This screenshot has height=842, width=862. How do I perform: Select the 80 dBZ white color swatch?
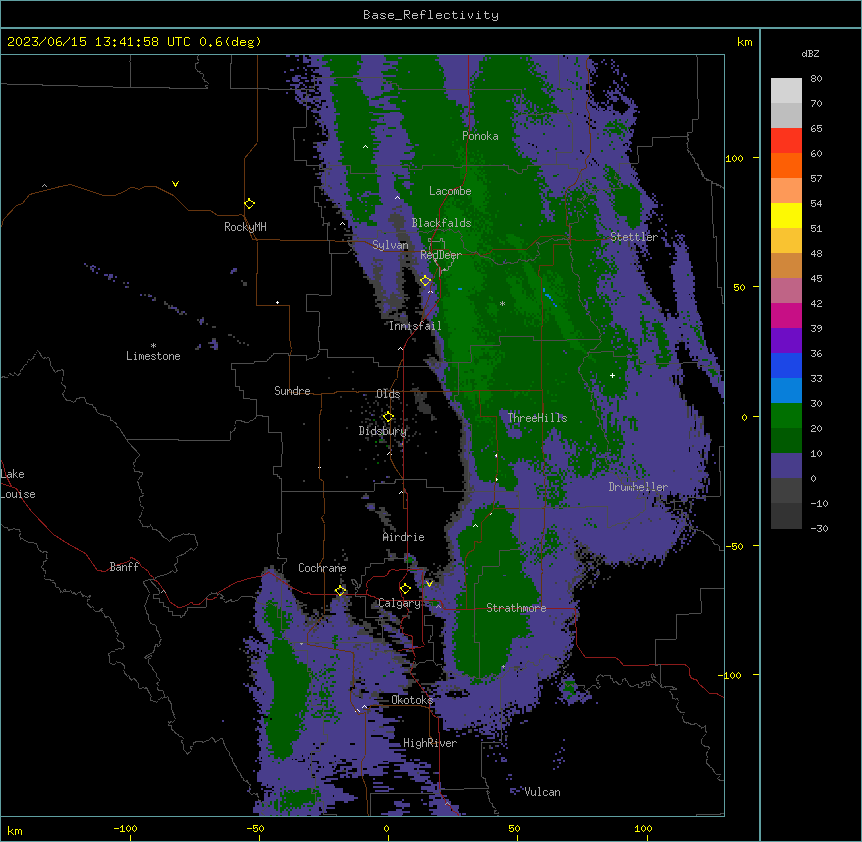click(x=786, y=91)
